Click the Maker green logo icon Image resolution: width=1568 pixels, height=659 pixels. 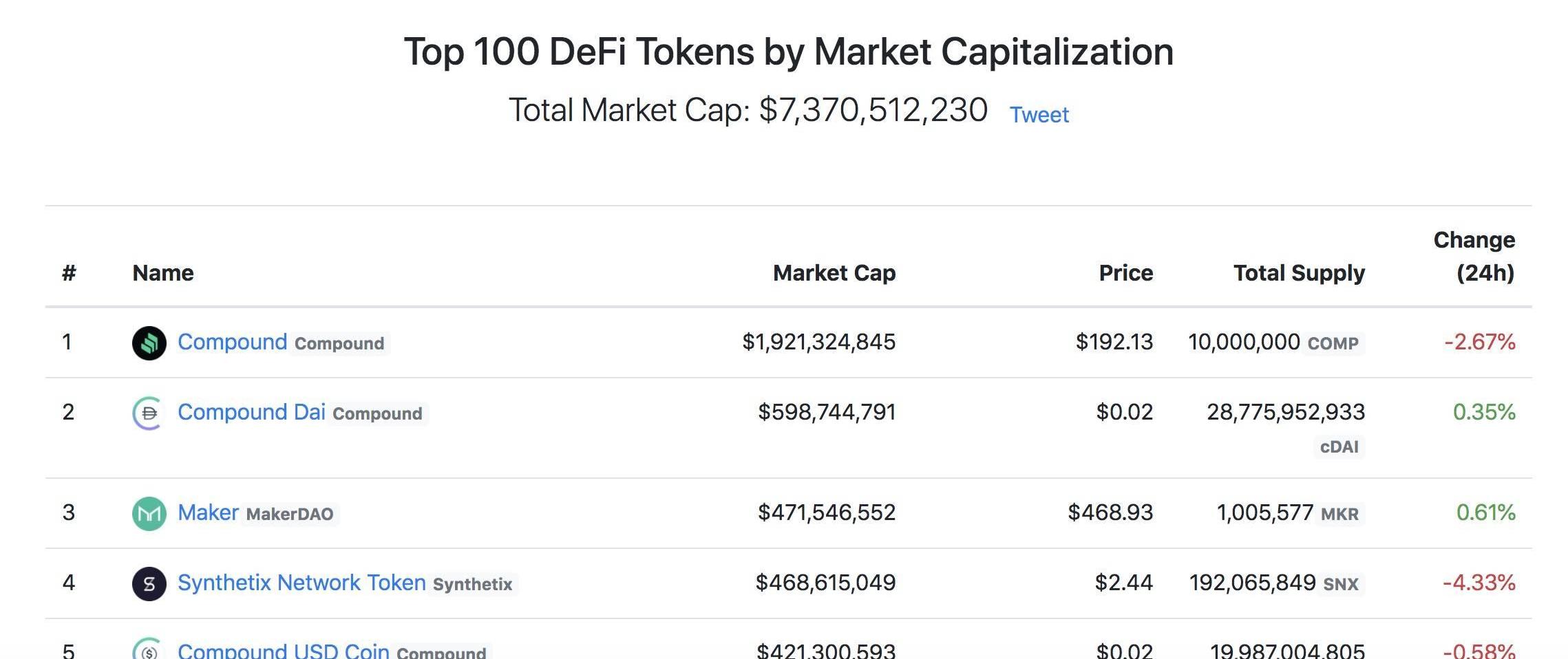(149, 513)
